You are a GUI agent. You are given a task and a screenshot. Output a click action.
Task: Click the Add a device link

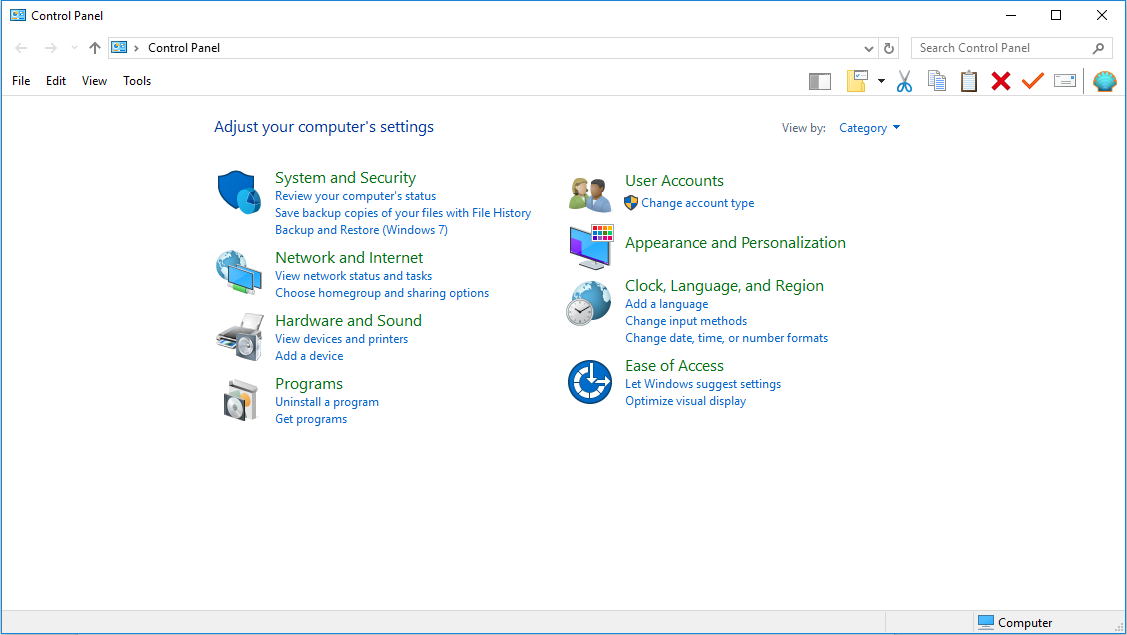click(309, 356)
